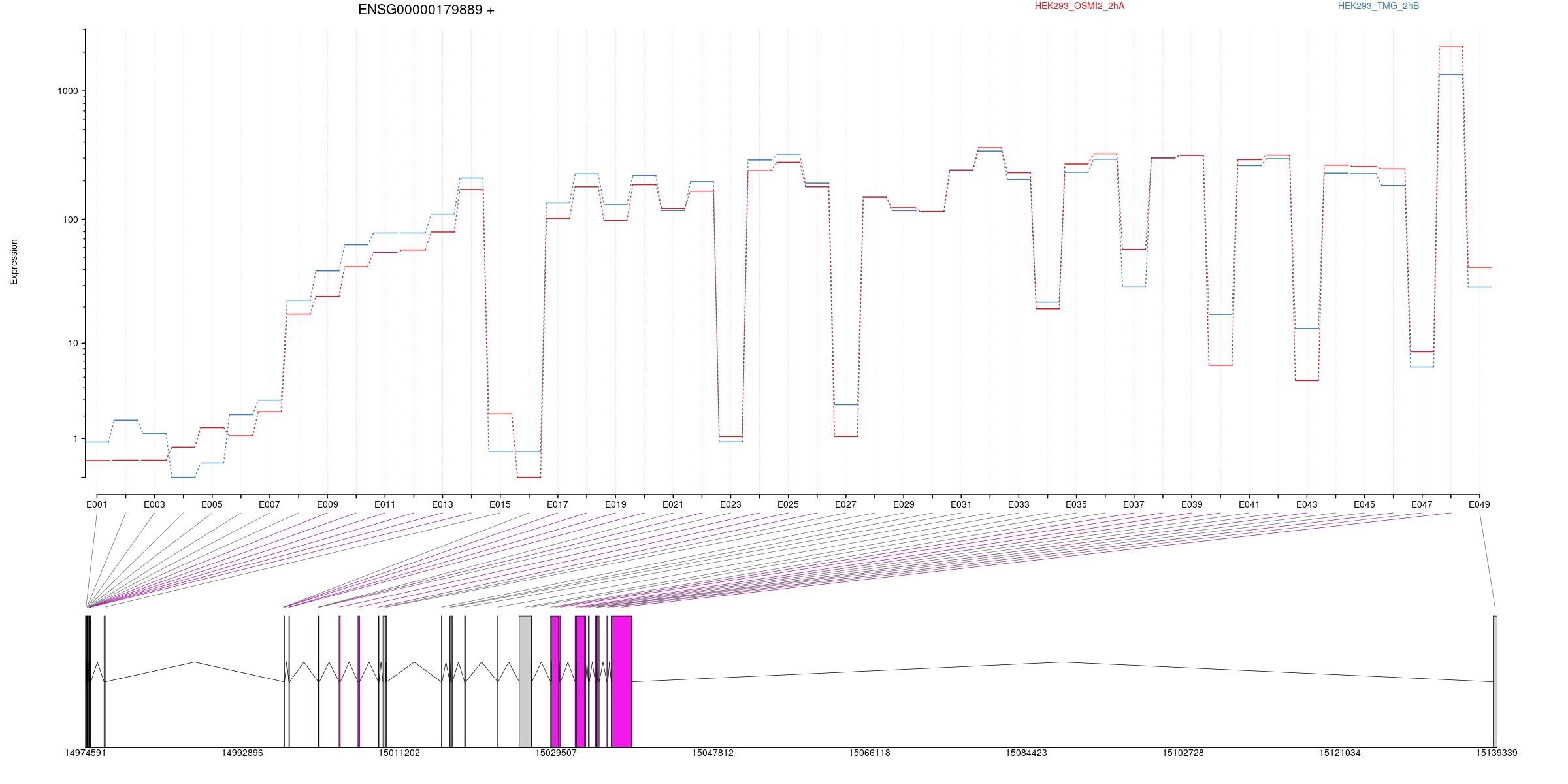The image size is (1568, 784).
Task: Click exon label E025
Action: [788, 504]
